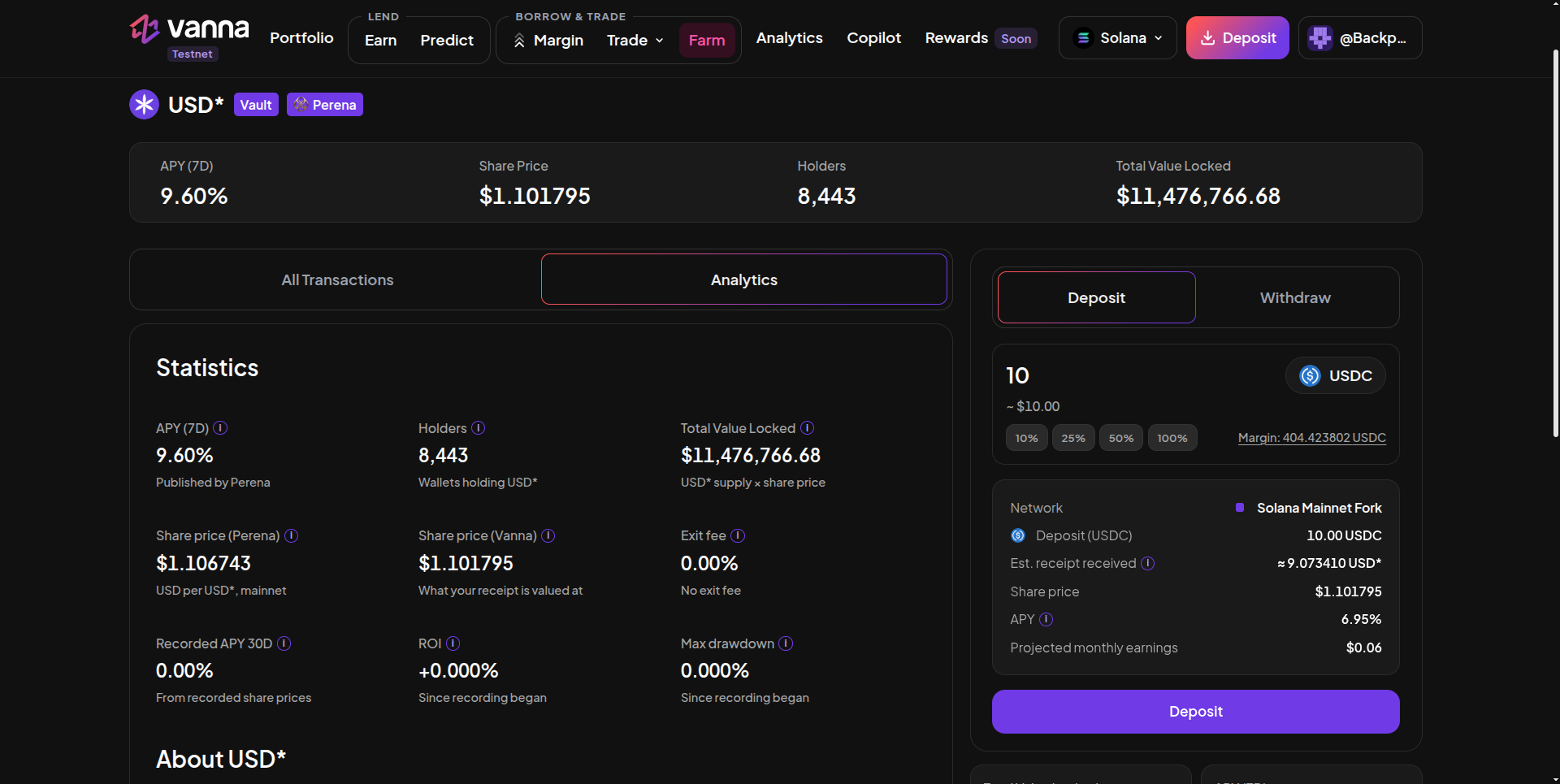Click the Backpack wallet avatar icon
The image size is (1560, 784).
click(1320, 38)
